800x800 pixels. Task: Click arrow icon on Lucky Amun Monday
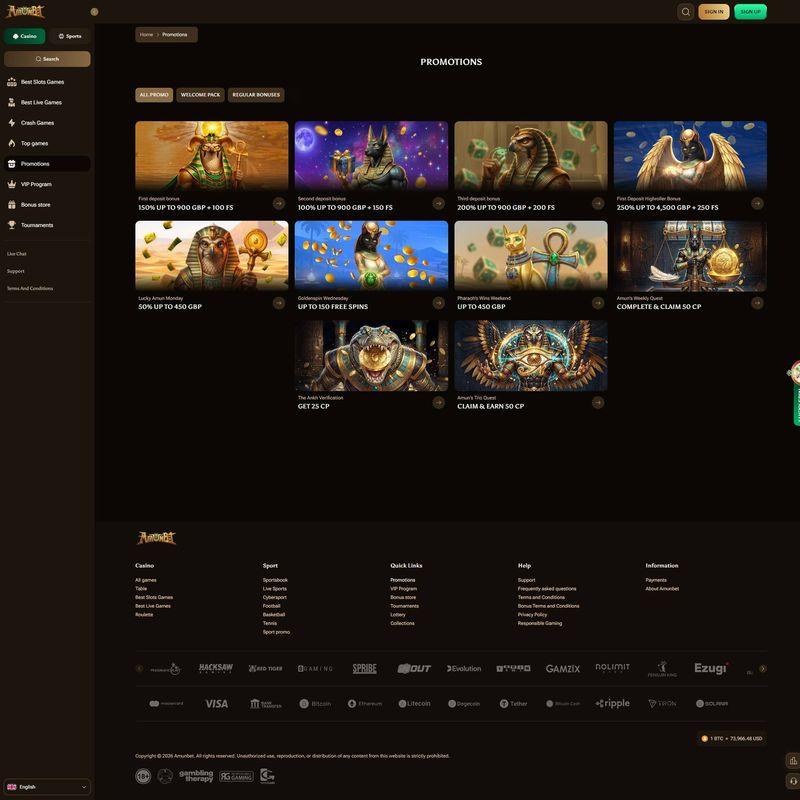pyautogui.click(x=279, y=303)
